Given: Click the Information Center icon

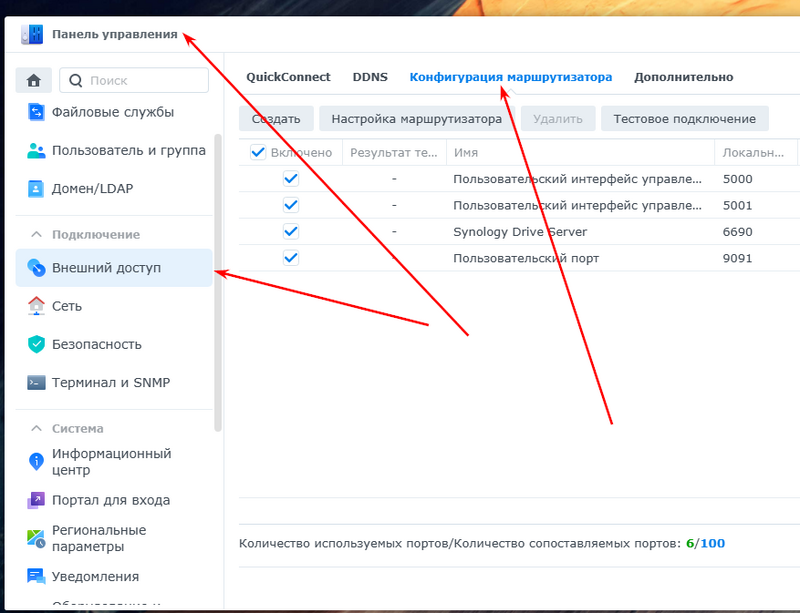Looking at the screenshot, I should click(x=37, y=461).
